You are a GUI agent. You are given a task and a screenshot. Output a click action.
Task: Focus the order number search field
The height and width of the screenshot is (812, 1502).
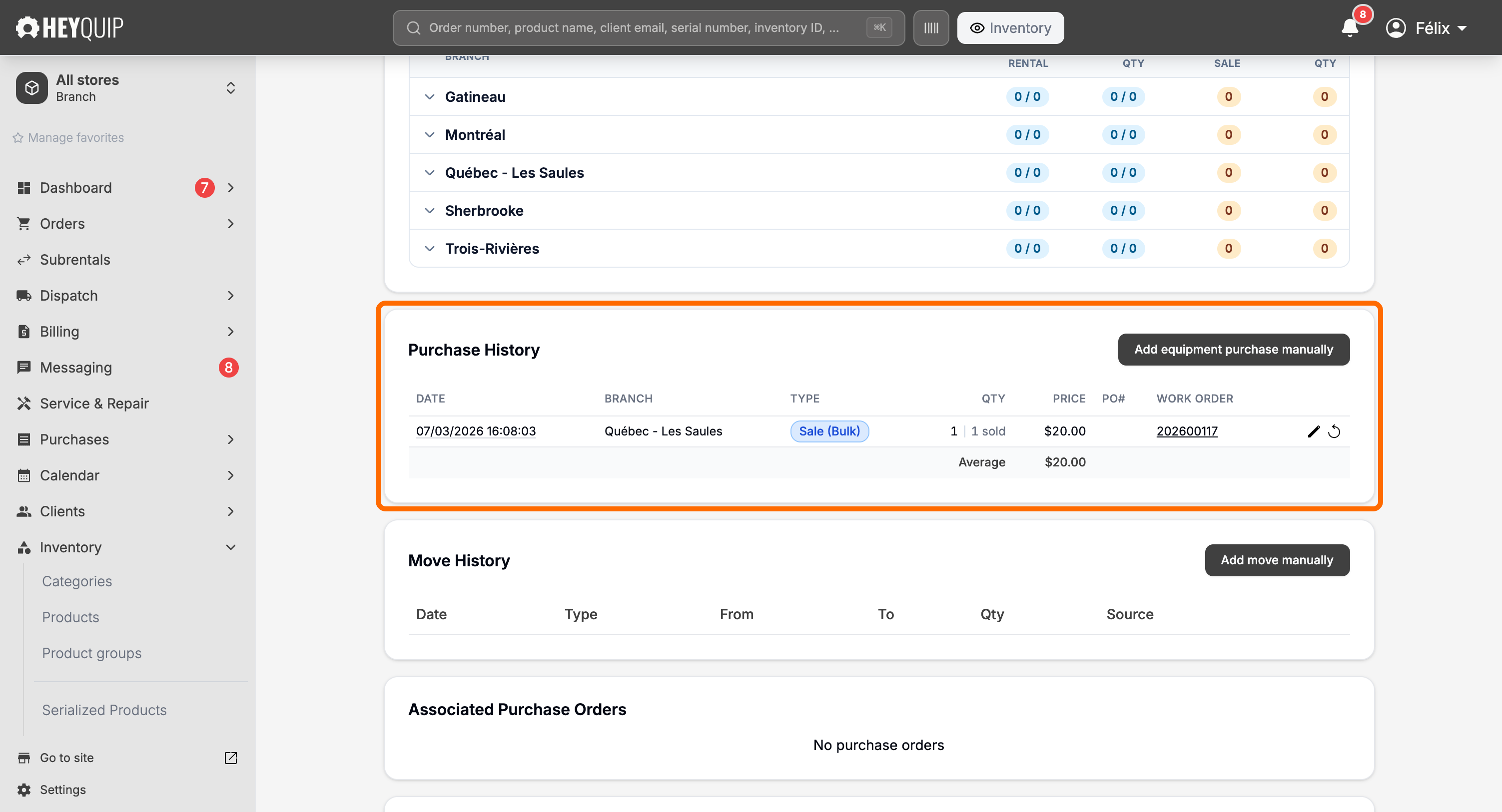pos(649,28)
